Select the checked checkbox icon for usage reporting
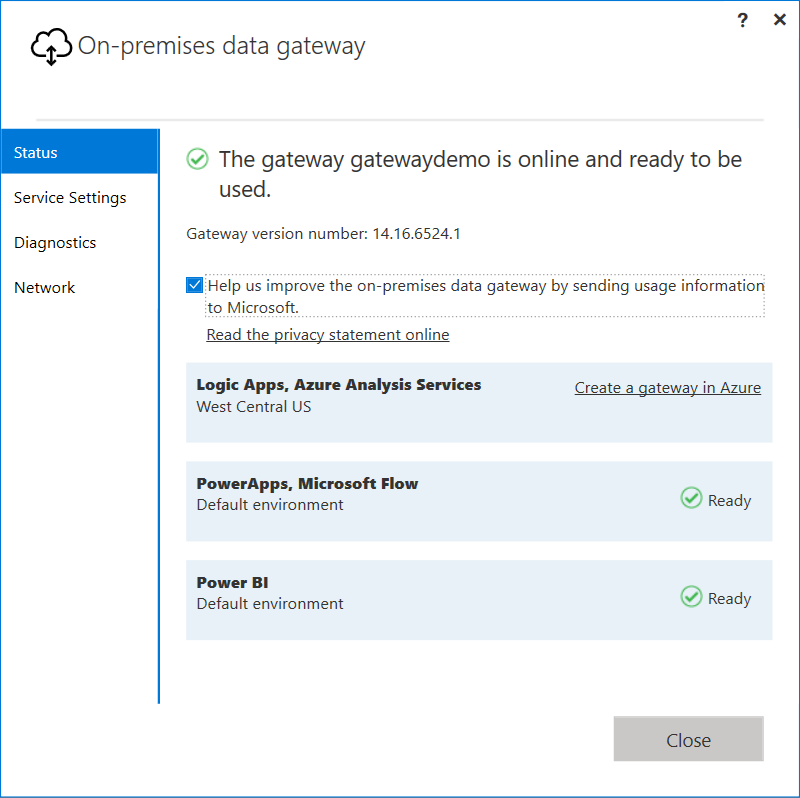The width and height of the screenshot is (800, 798). click(x=194, y=285)
